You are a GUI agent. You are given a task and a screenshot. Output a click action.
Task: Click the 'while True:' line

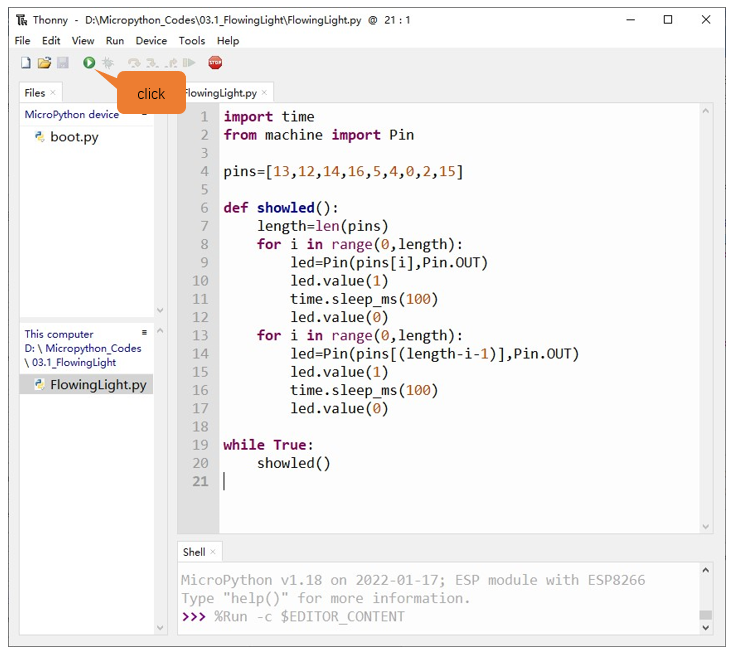coord(268,445)
